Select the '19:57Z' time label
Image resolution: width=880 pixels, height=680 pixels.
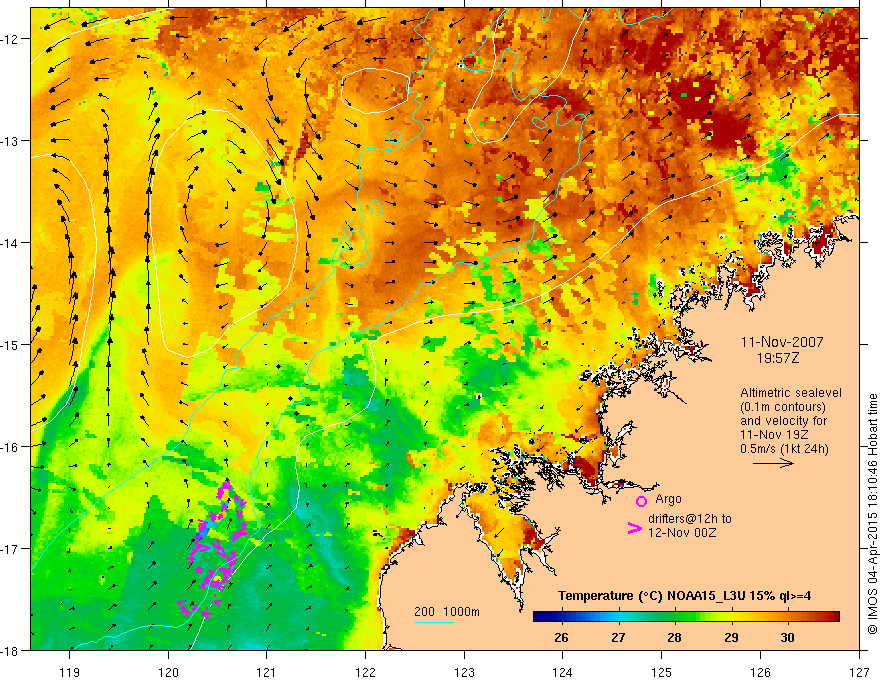pyautogui.click(x=777, y=358)
